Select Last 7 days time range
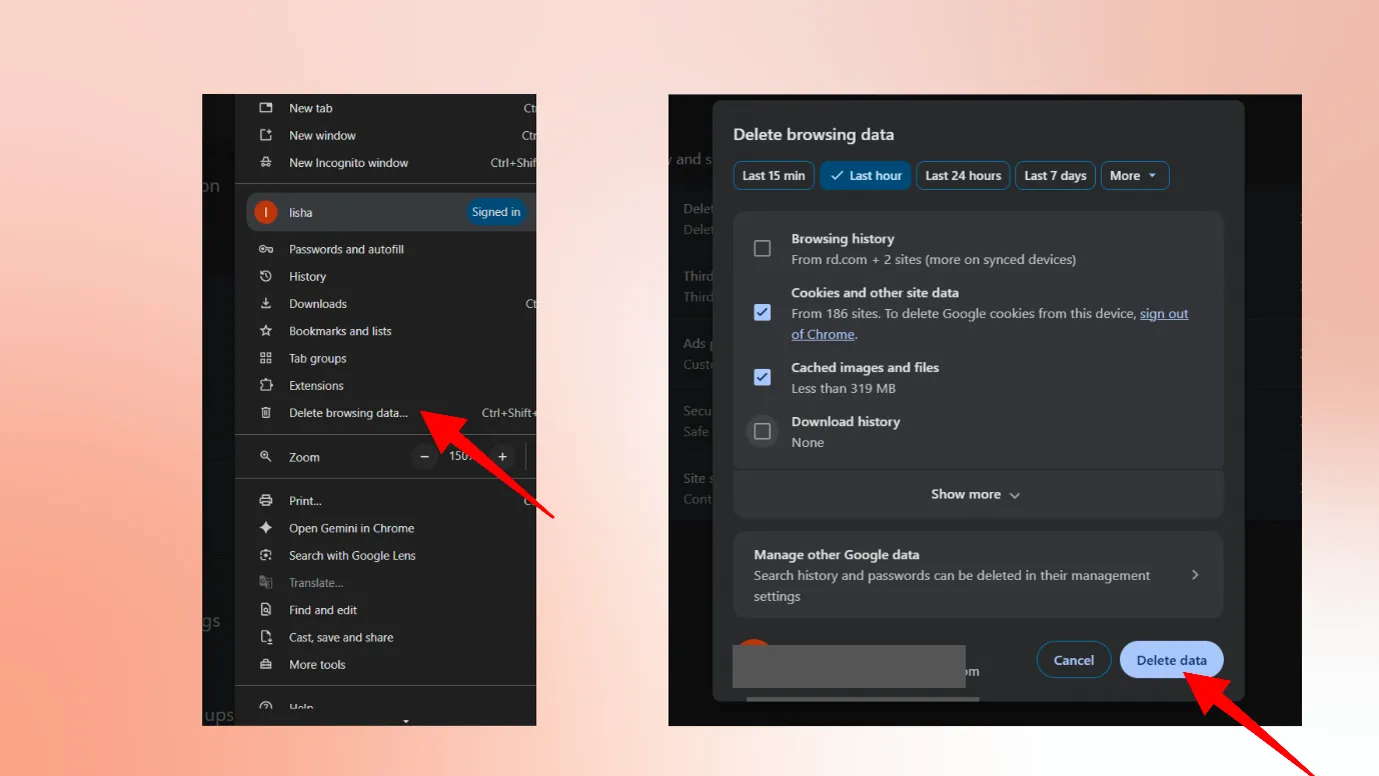The height and width of the screenshot is (776, 1379). point(1056,176)
